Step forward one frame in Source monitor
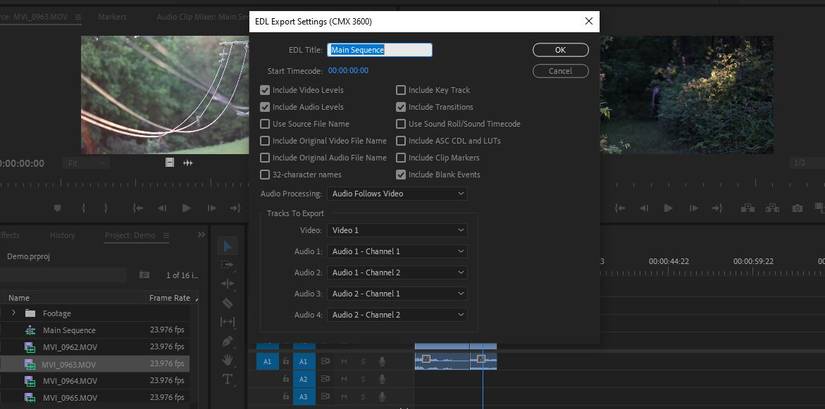 pos(212,208)
